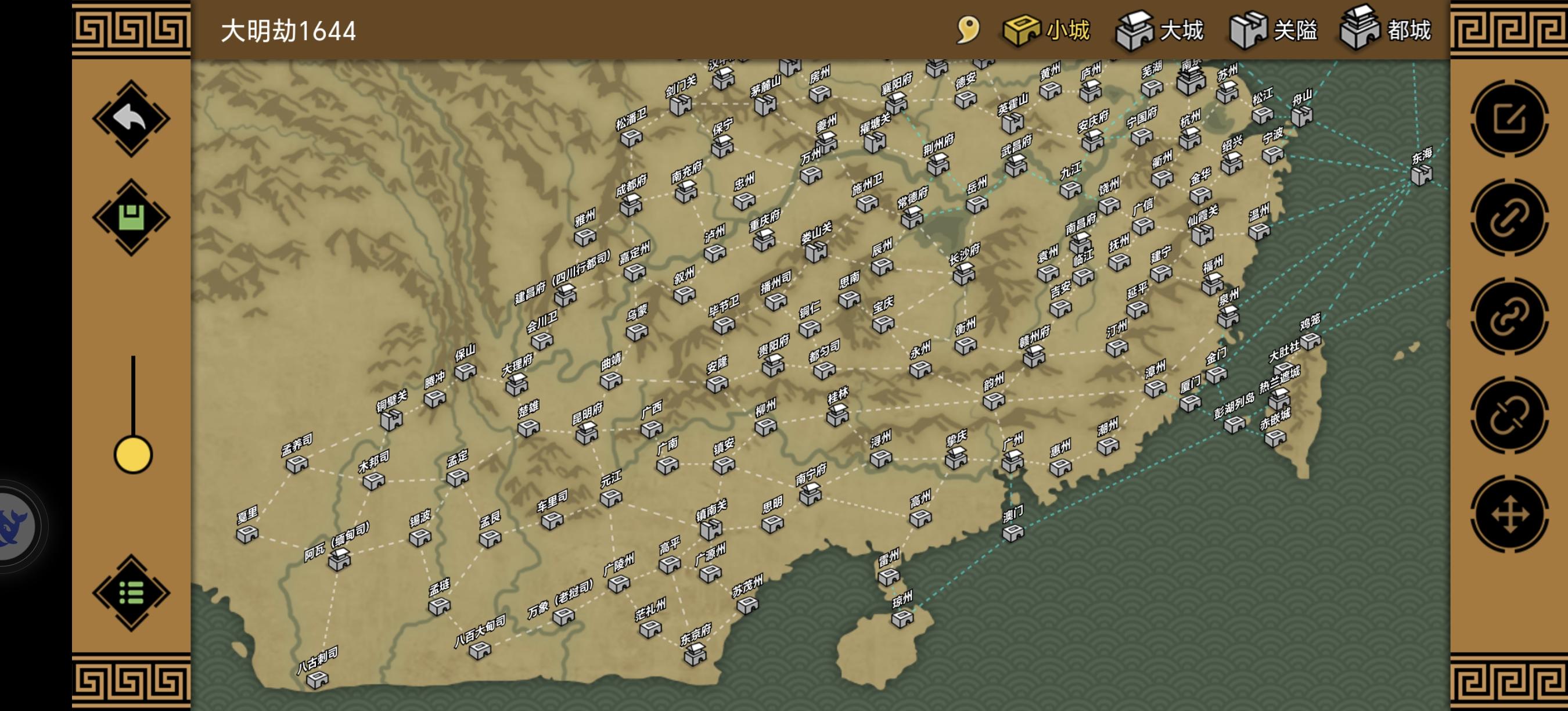This screenshot has height=711, width=1568.
Task: Select the 雷州 city icon
Action: [889, 576]
